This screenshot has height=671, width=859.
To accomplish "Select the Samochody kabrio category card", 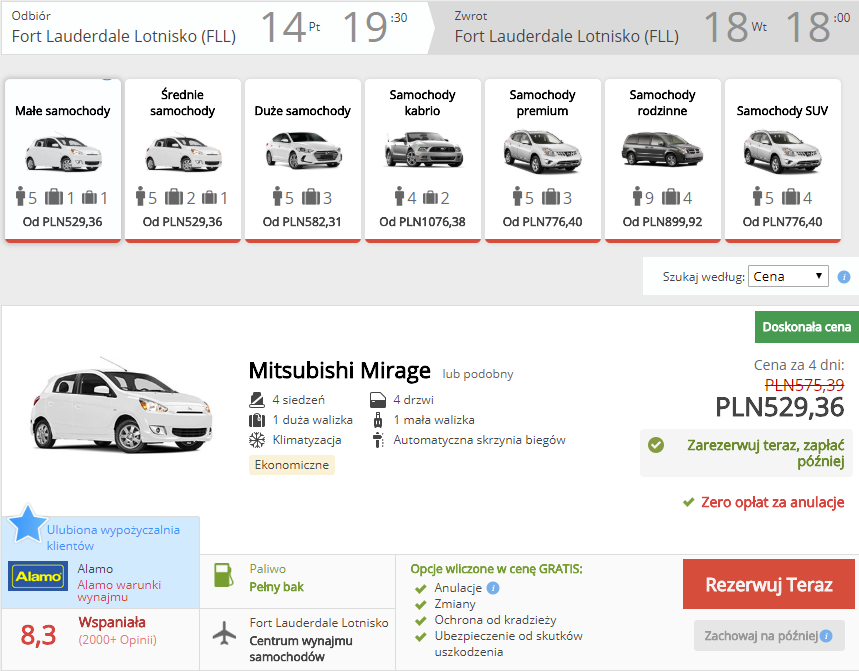I will point(423,160).
